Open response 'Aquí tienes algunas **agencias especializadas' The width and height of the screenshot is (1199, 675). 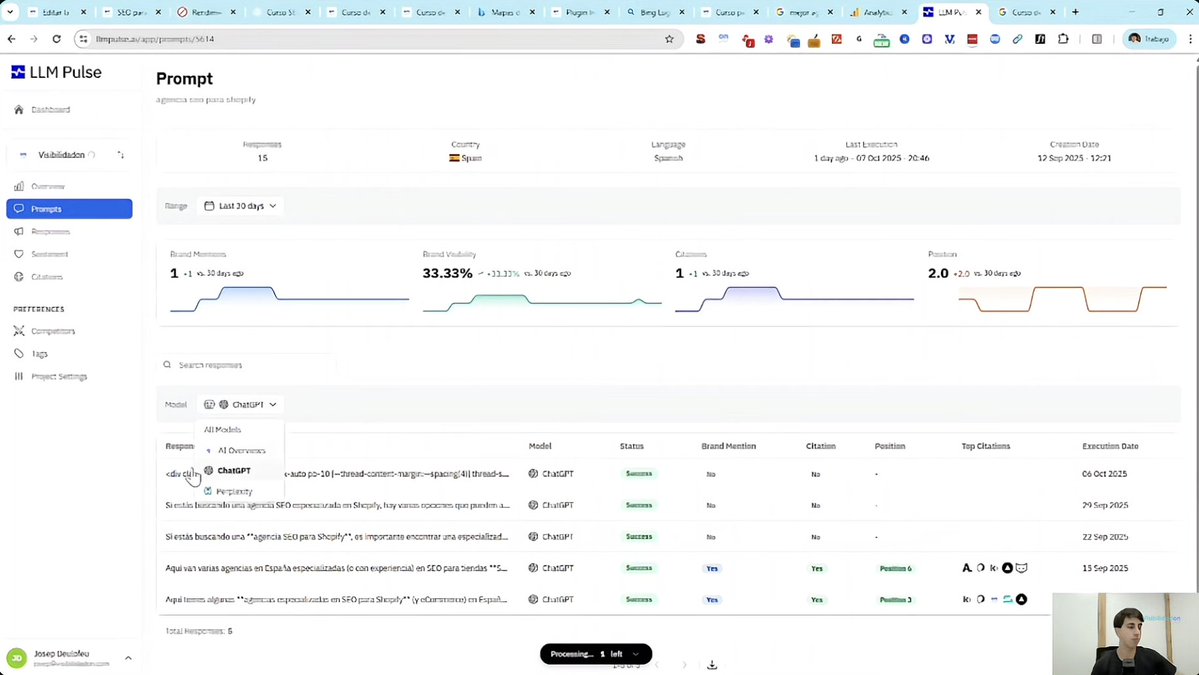pyautogui.click(x=337, y=599)
